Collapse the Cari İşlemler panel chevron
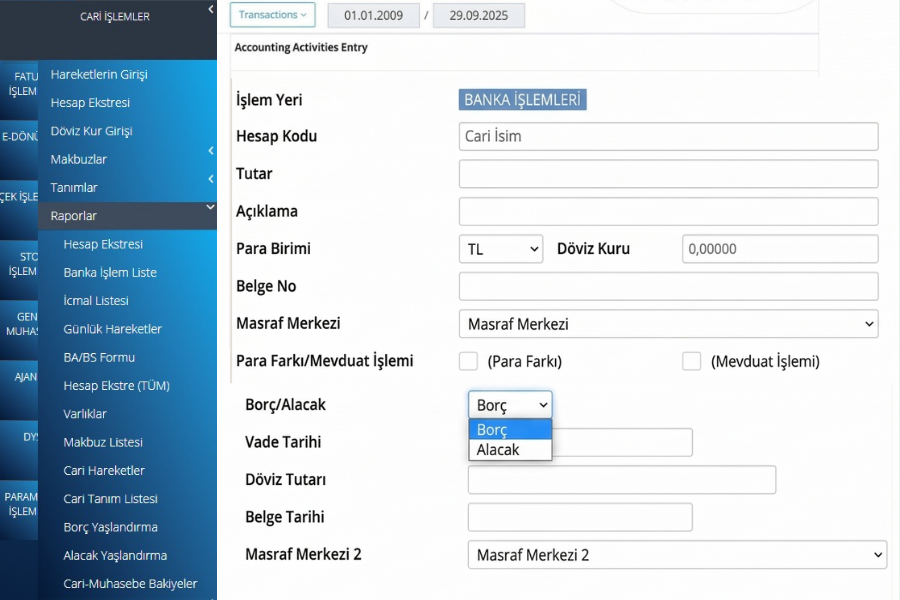The height and width of the screenshot is (600, 900). pos(211,10)
